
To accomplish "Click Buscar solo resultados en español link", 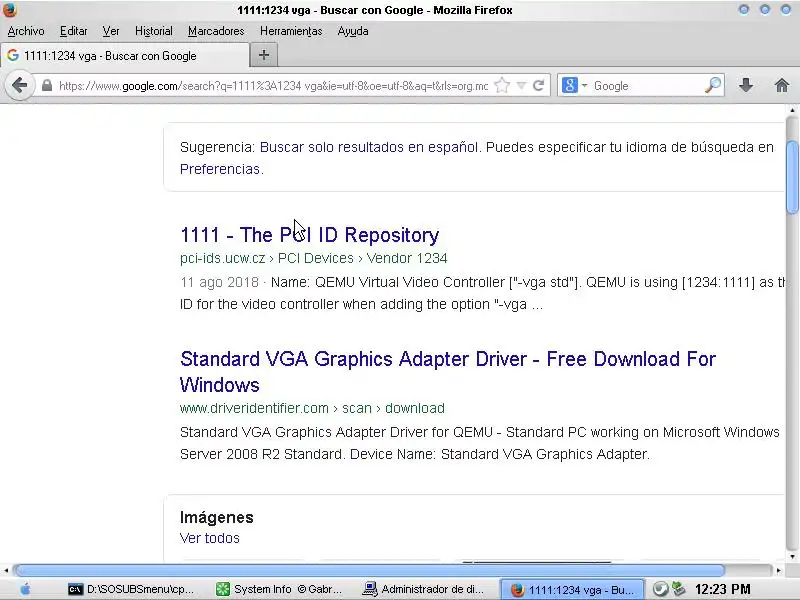I will click(x=369, y=147).
